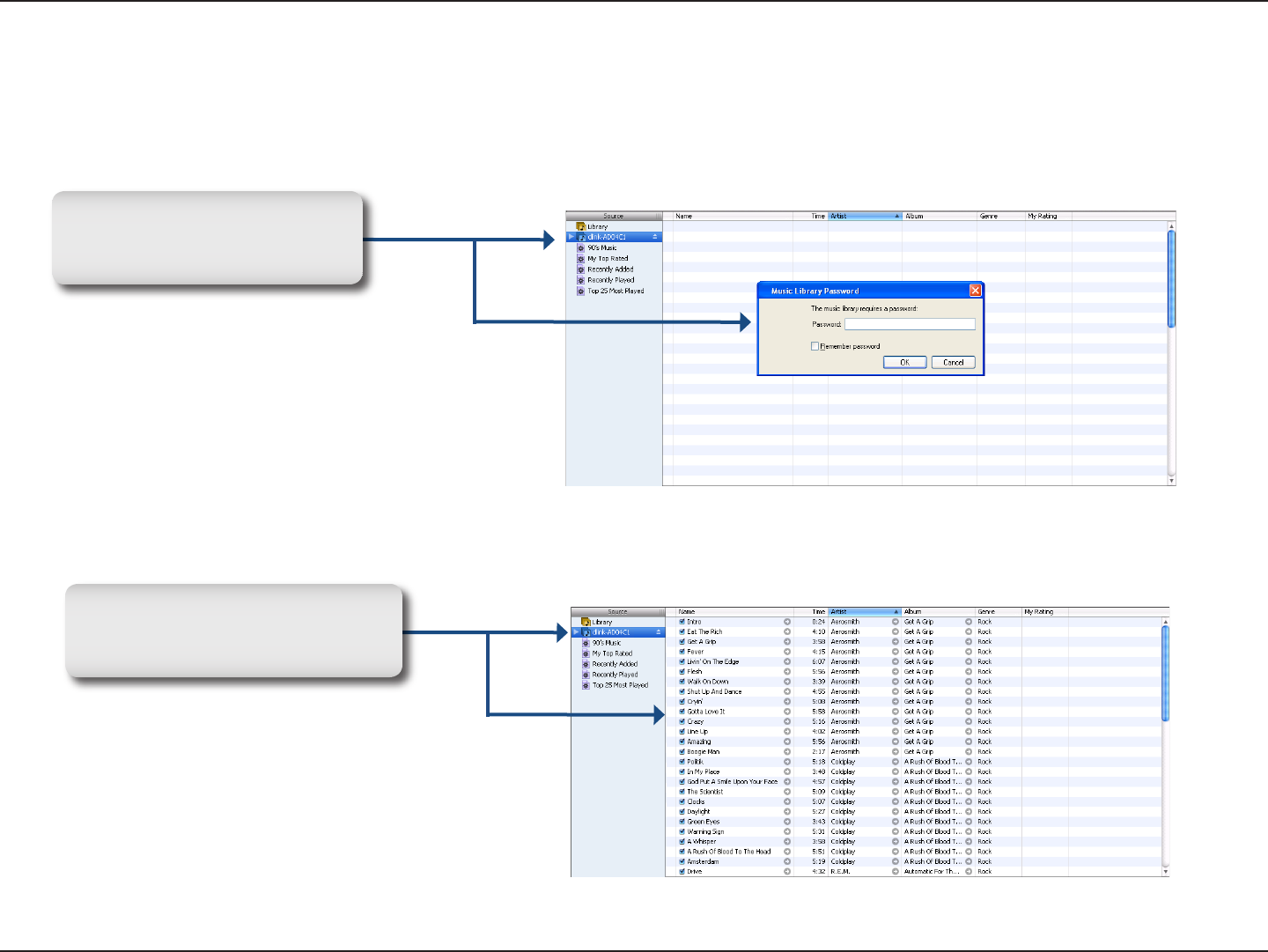
Task: Uncheck the song 'Amazing'
Action: pyautogui.click(x=682, y=742)
